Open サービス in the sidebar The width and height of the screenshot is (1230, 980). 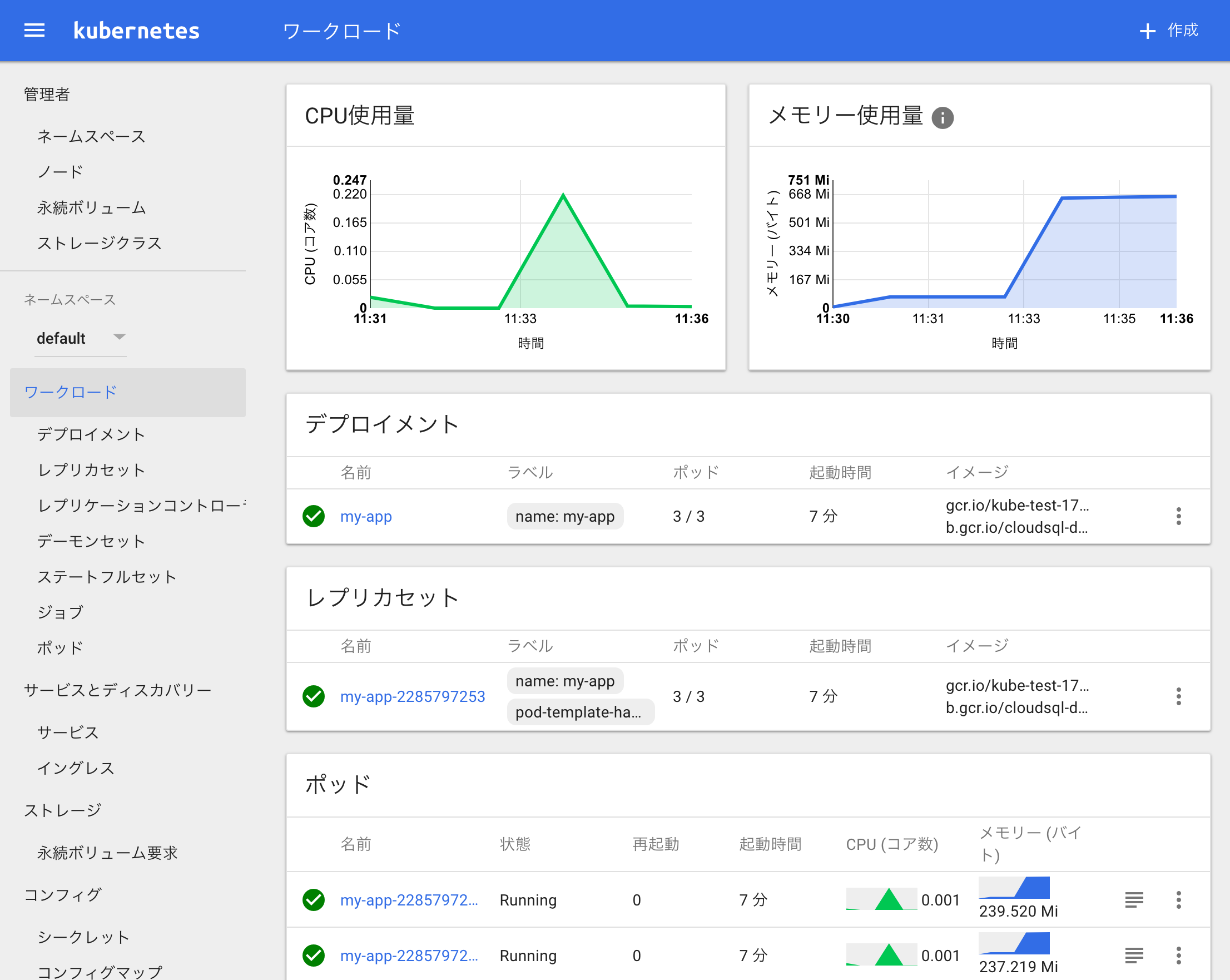68,732
